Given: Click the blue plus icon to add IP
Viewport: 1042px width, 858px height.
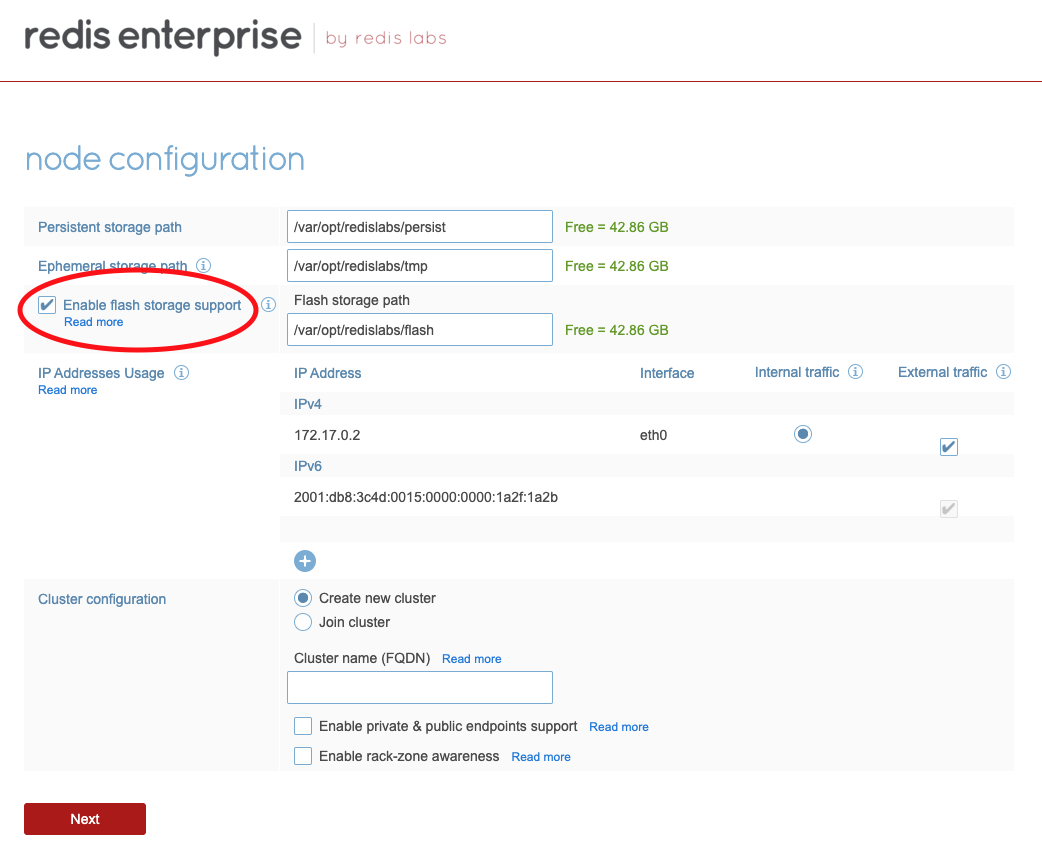Looking at the screenshot, I should click(x=305, y=561).
